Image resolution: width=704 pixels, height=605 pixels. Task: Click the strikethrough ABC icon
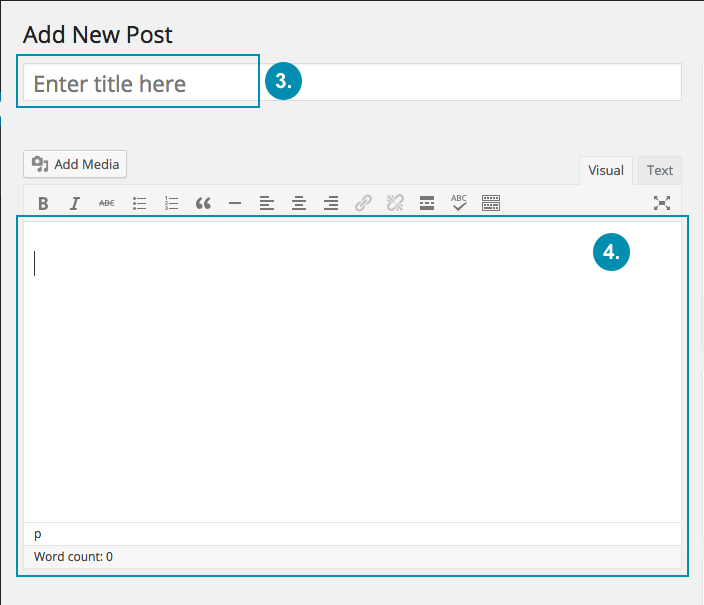point(106,203)
